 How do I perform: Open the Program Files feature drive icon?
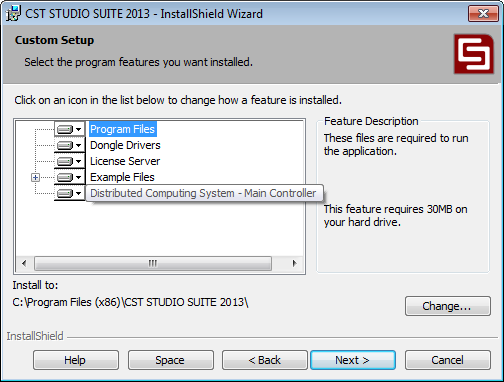69,129
